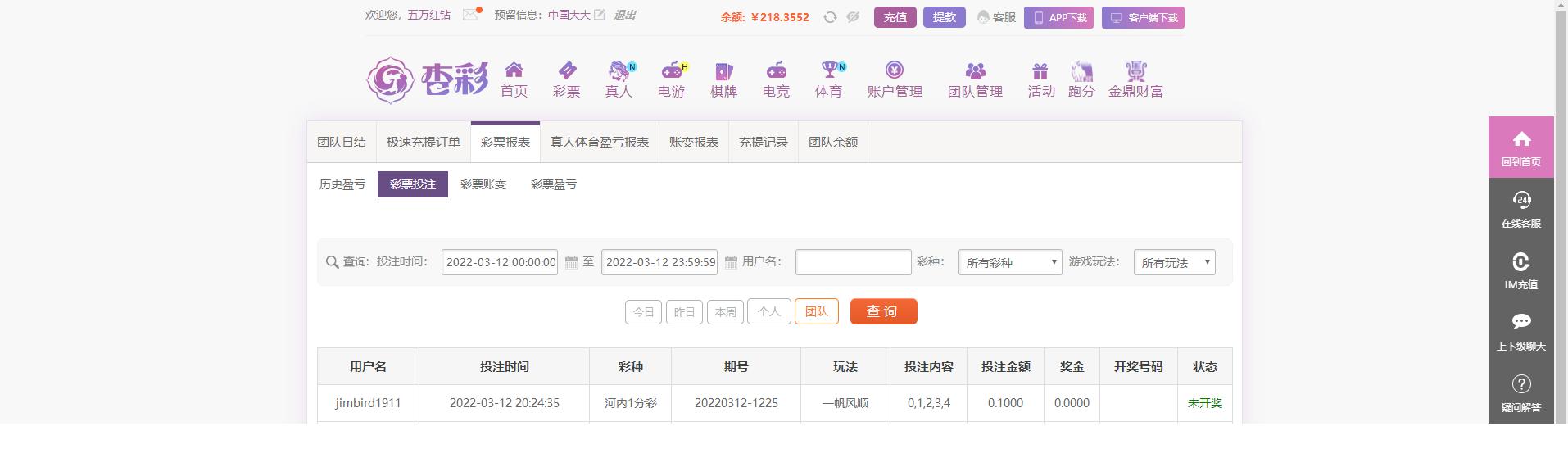Select the 本周 quick date filter
The width and height of the screenshot is (1568, 449).
(x=725, y=312)
